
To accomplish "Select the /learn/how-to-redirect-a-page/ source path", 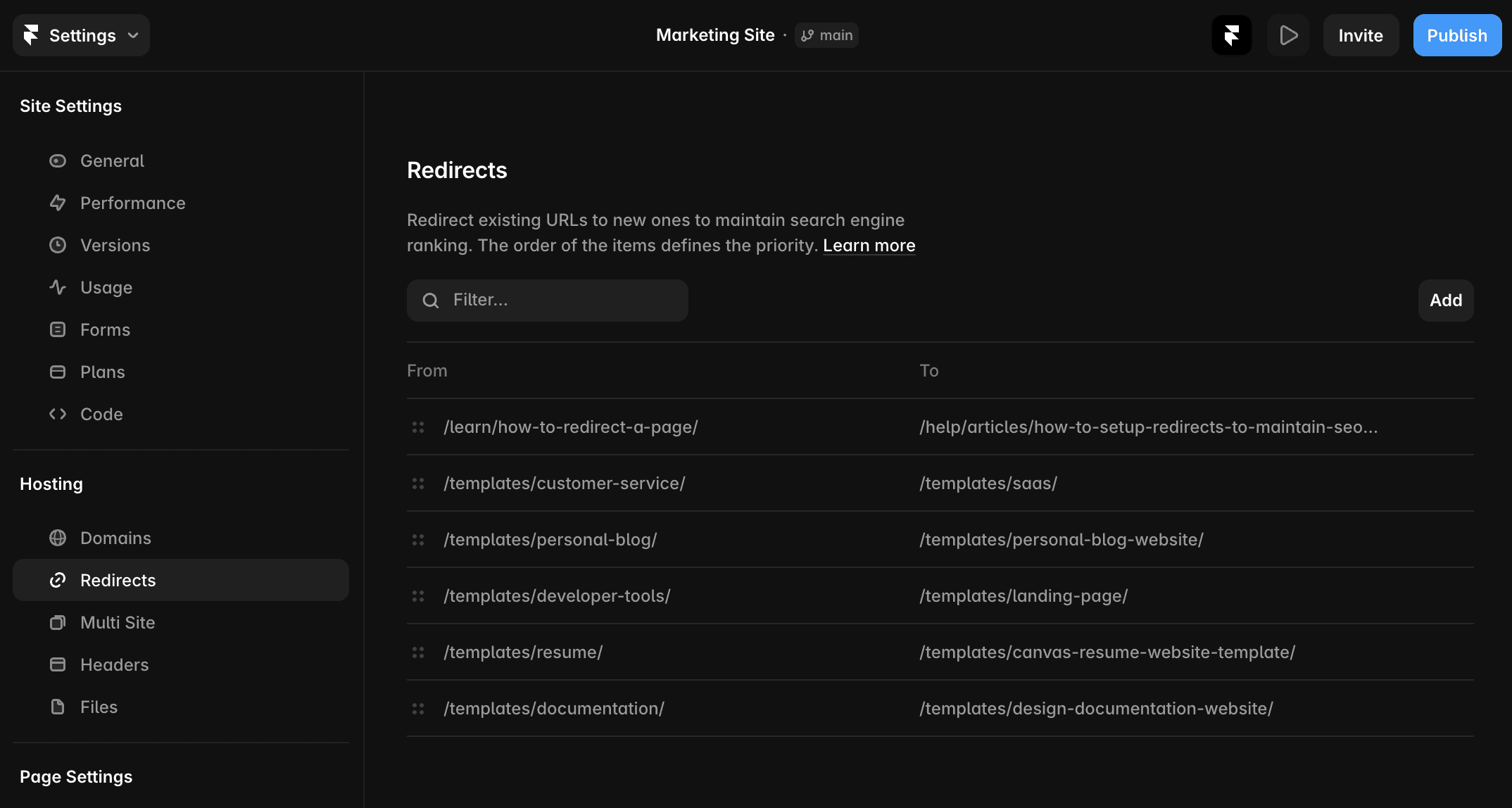I will pos(571,427).
